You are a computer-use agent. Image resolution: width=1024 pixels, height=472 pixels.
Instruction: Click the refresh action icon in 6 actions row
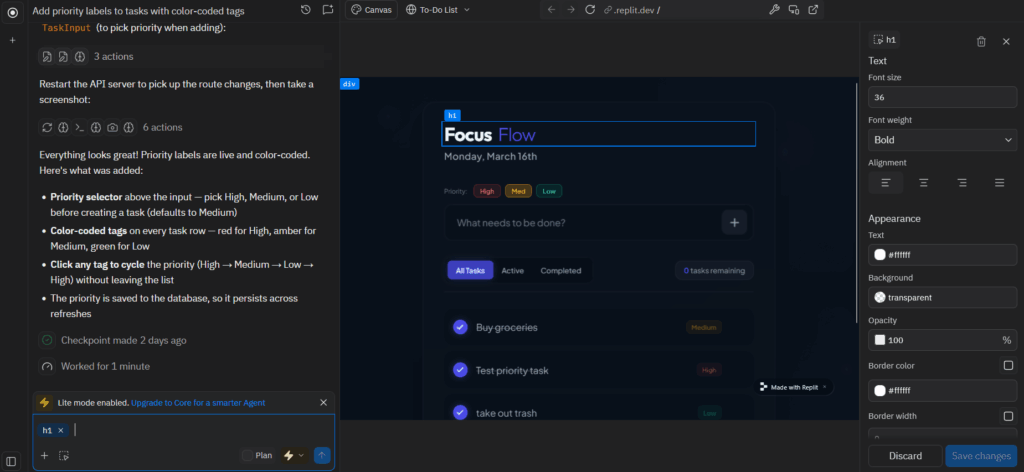coord(47,127)
